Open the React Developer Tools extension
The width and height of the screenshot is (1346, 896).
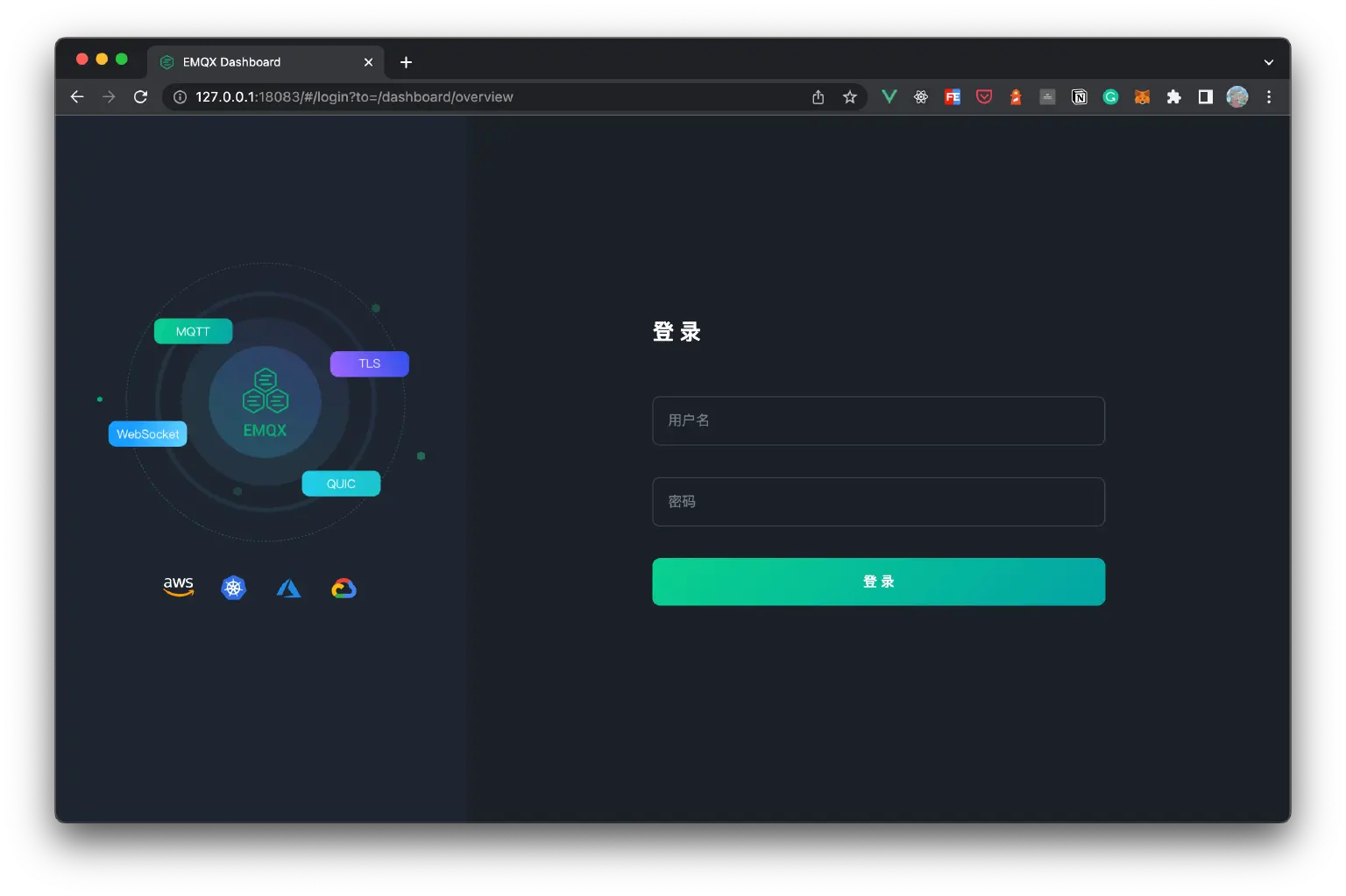tap(920, 96)
